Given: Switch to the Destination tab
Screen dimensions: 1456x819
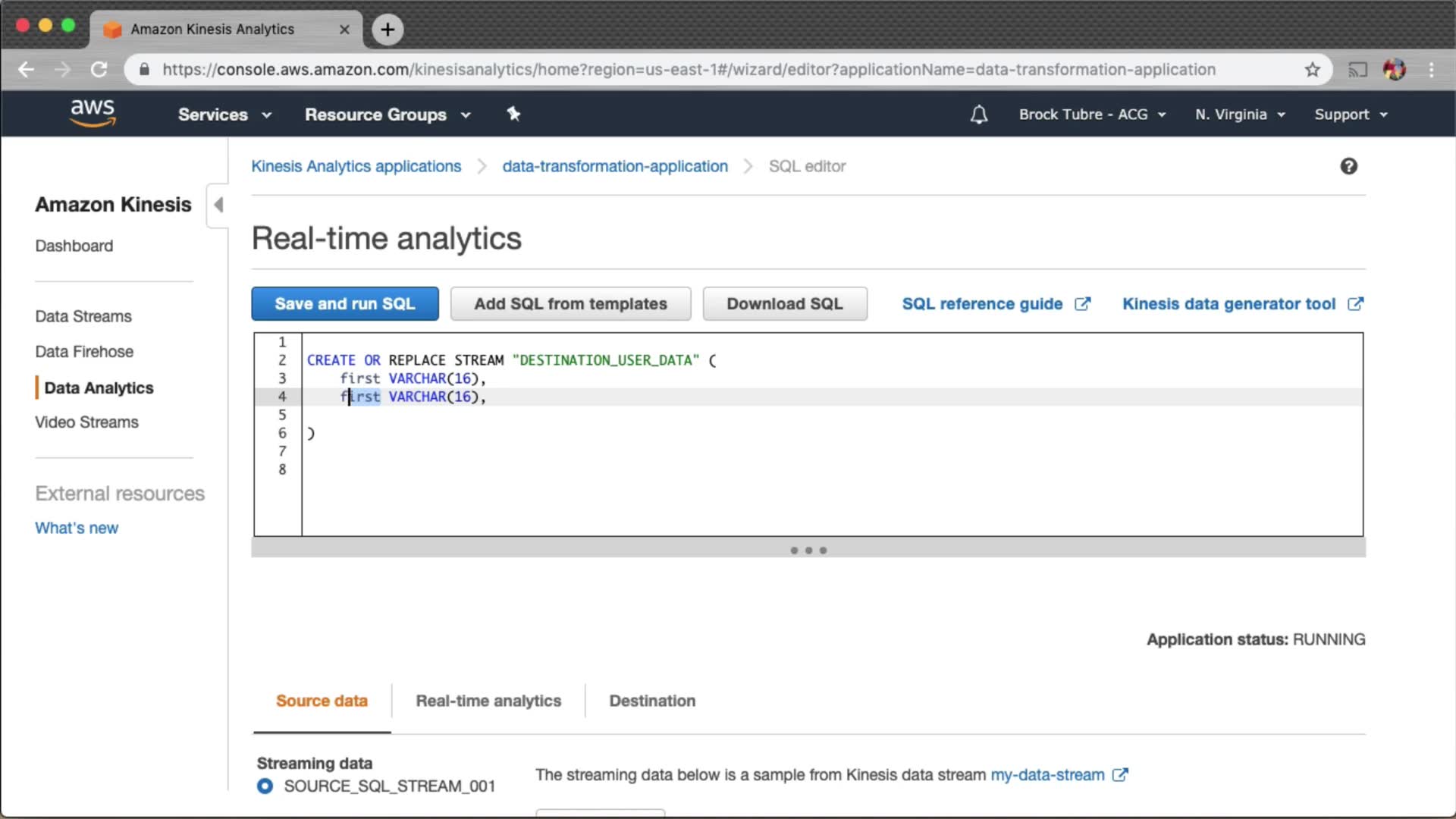Looking at the screenshot, I should coord(652,701).
